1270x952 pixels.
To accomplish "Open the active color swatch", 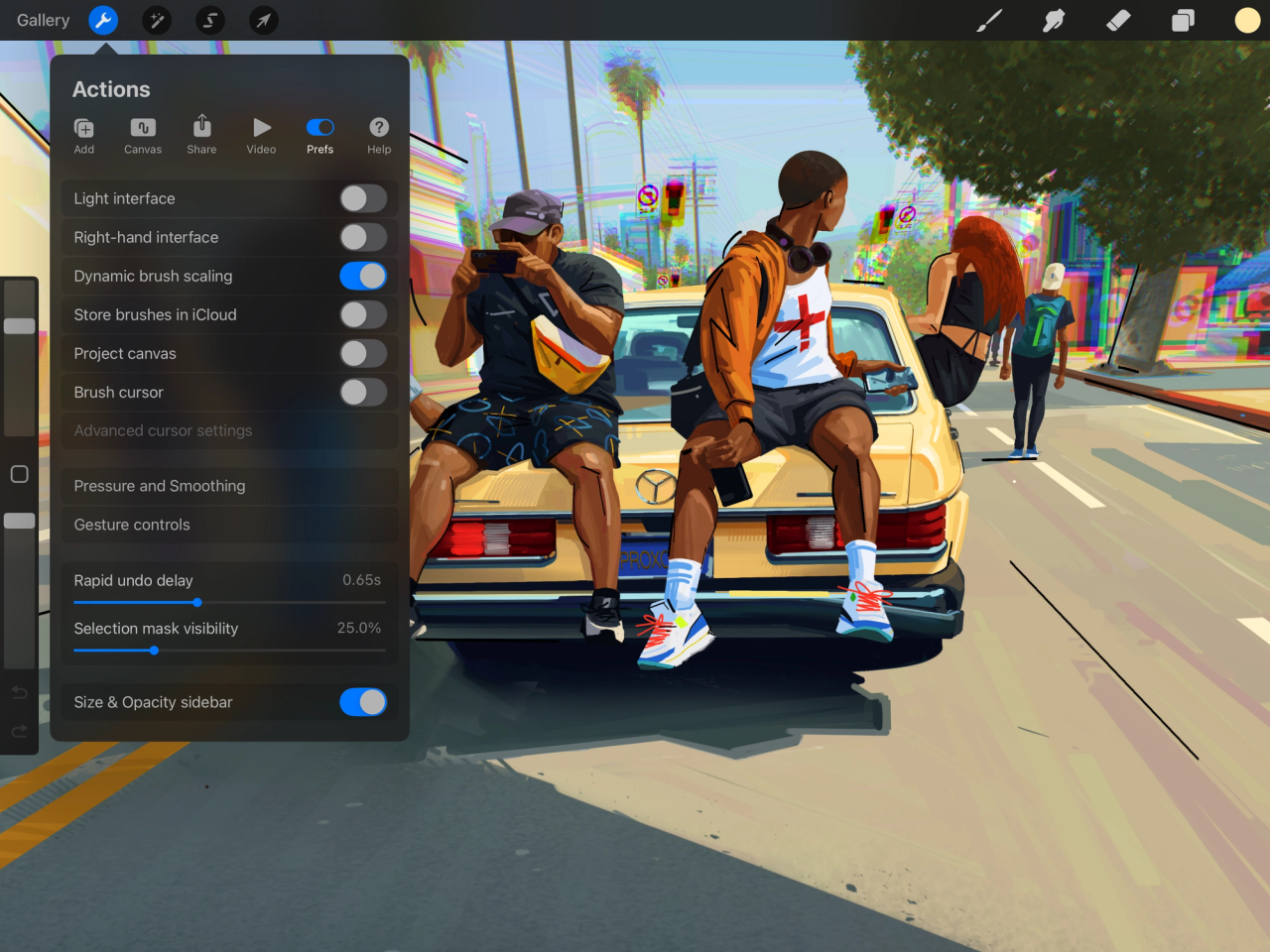I will pyautogui.click(x=1246, y=20).
